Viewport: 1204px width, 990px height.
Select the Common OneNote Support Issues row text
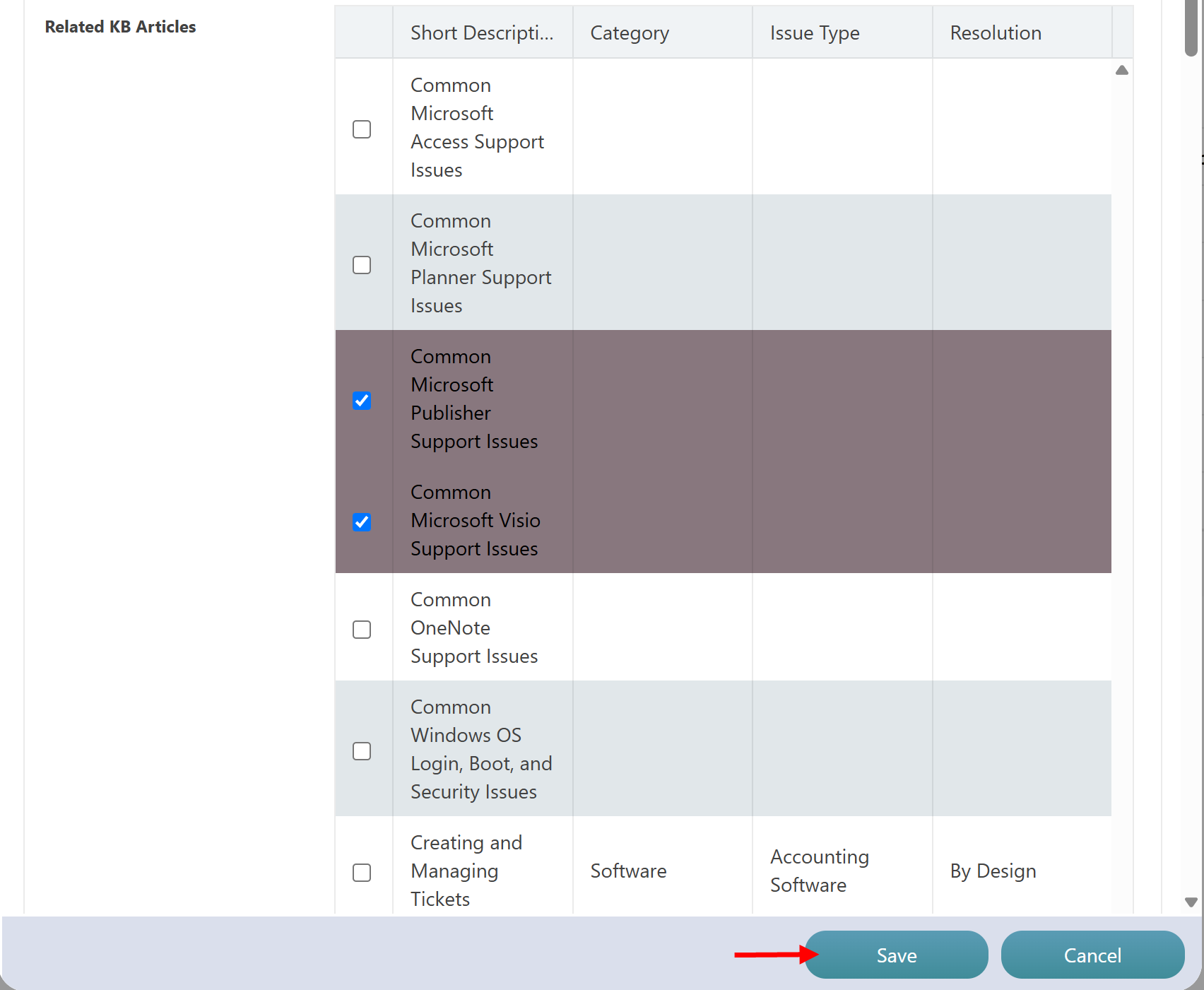click(x=474, y=628)
